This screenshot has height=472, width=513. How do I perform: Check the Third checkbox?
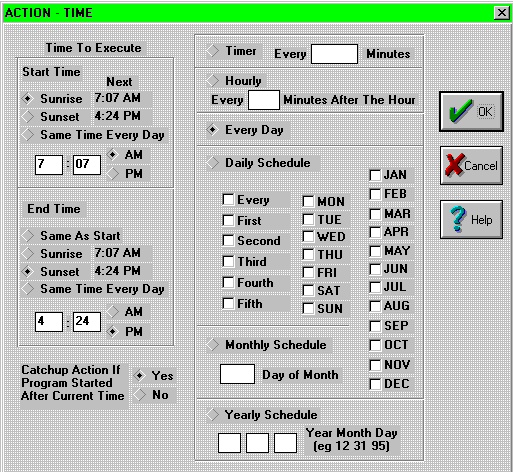[228, 261]
